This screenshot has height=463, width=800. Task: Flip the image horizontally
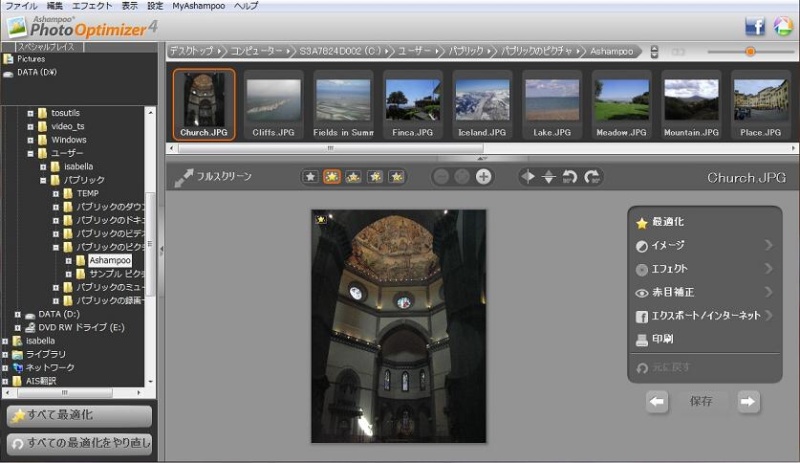pyautogui.click(x=527, y=177)
